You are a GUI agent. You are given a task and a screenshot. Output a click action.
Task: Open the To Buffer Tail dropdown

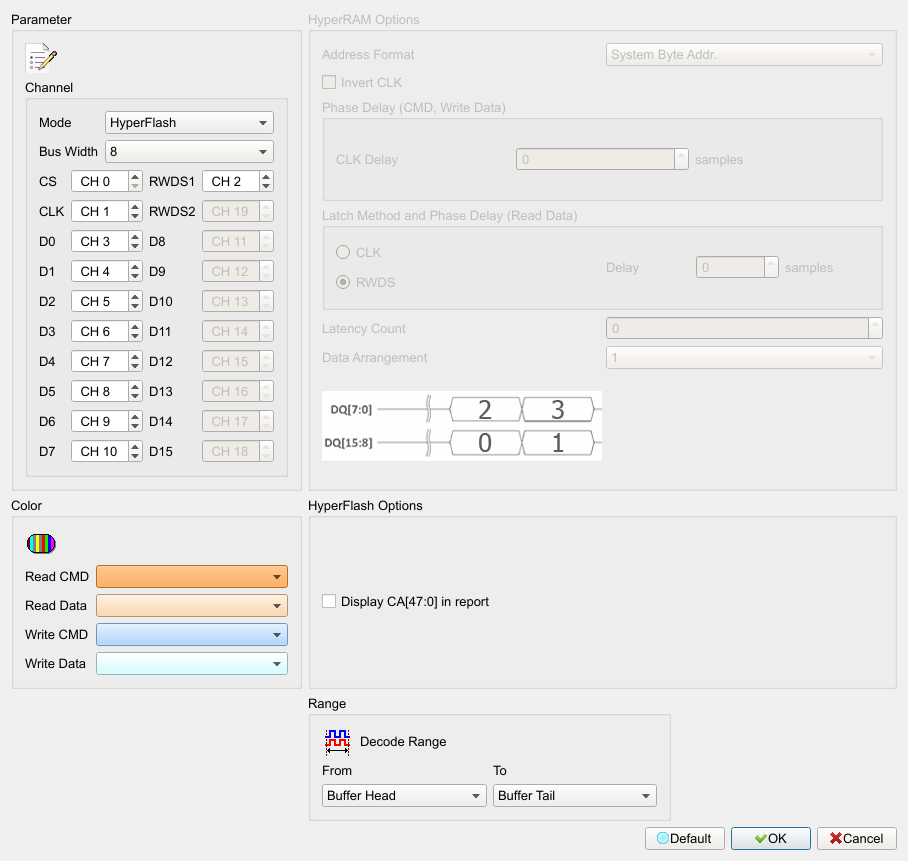pyautogui.click(x=574, y=796)
